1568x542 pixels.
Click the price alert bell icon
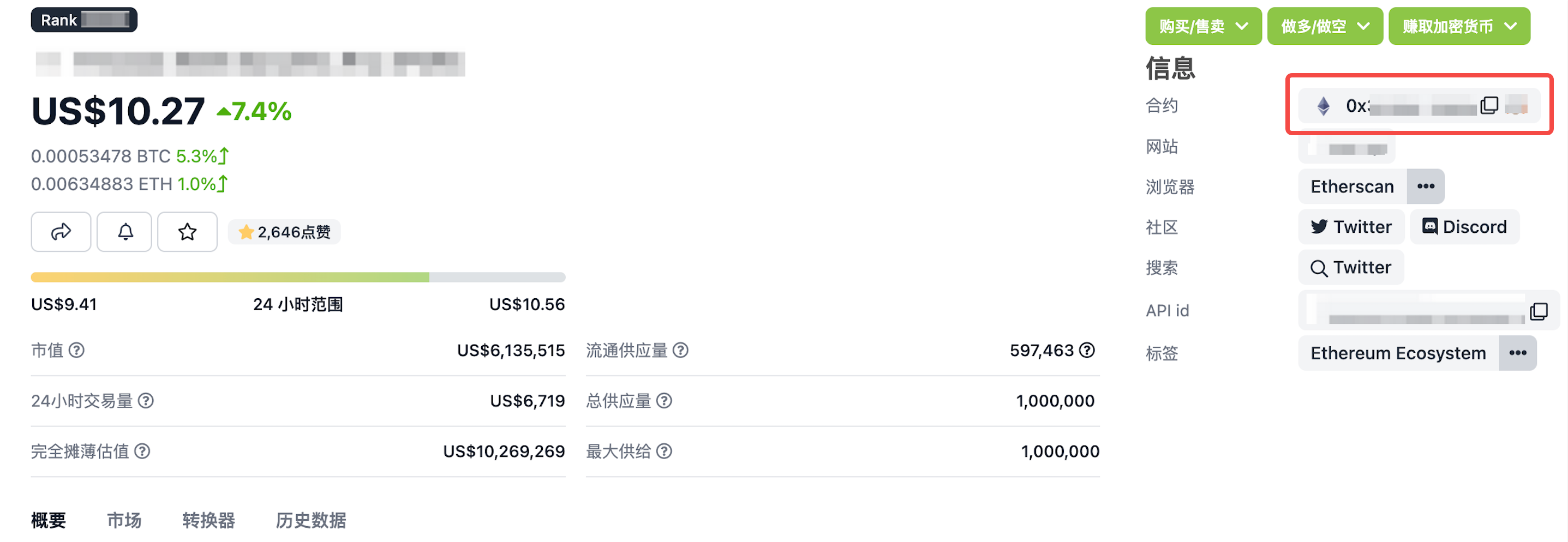[x=125, y=232]
